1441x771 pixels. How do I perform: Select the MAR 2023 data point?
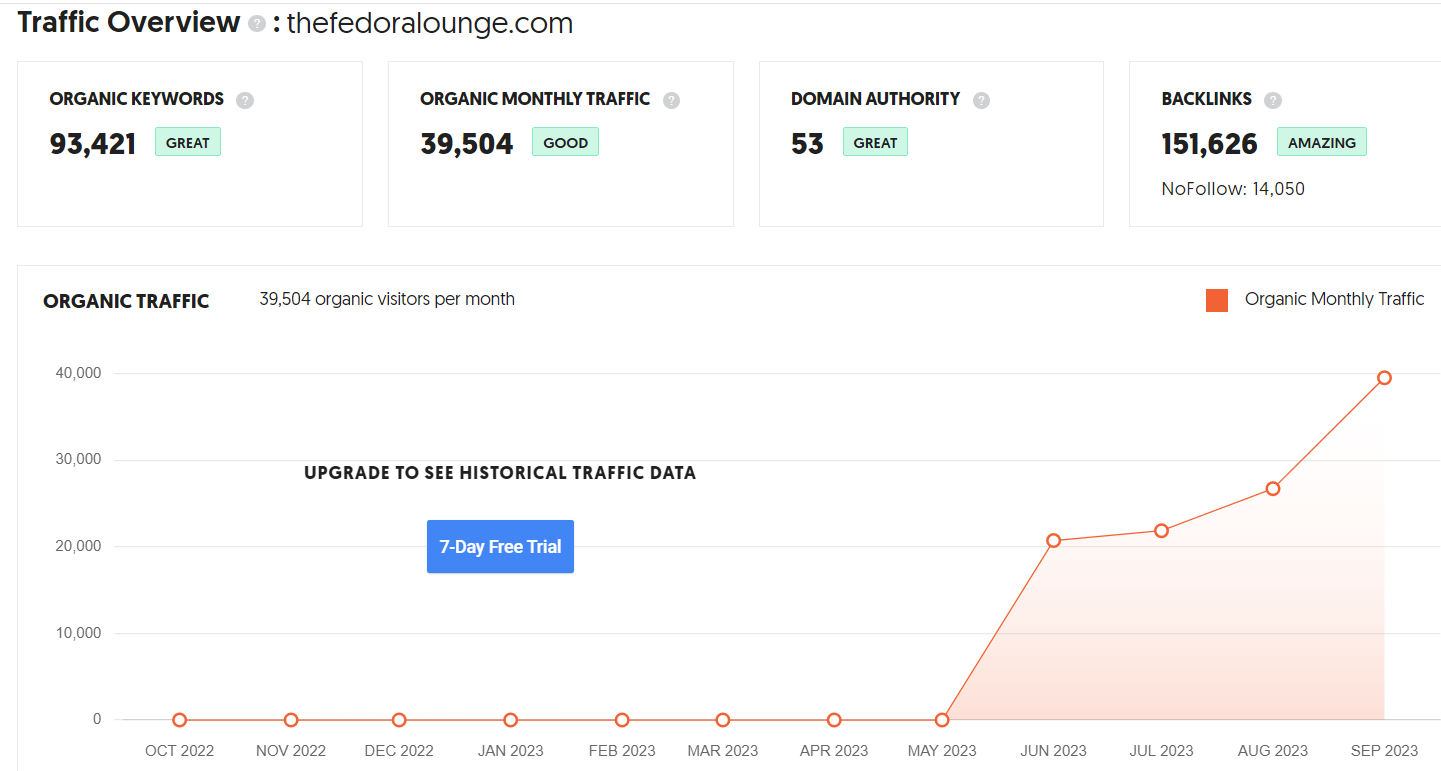[x=723, y=720]
